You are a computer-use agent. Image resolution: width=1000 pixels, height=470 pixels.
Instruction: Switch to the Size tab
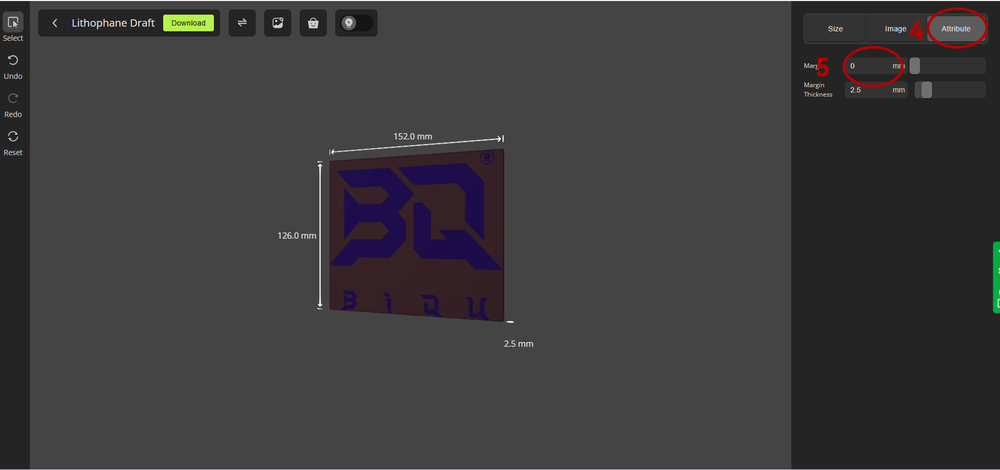[x=835, y=29]
